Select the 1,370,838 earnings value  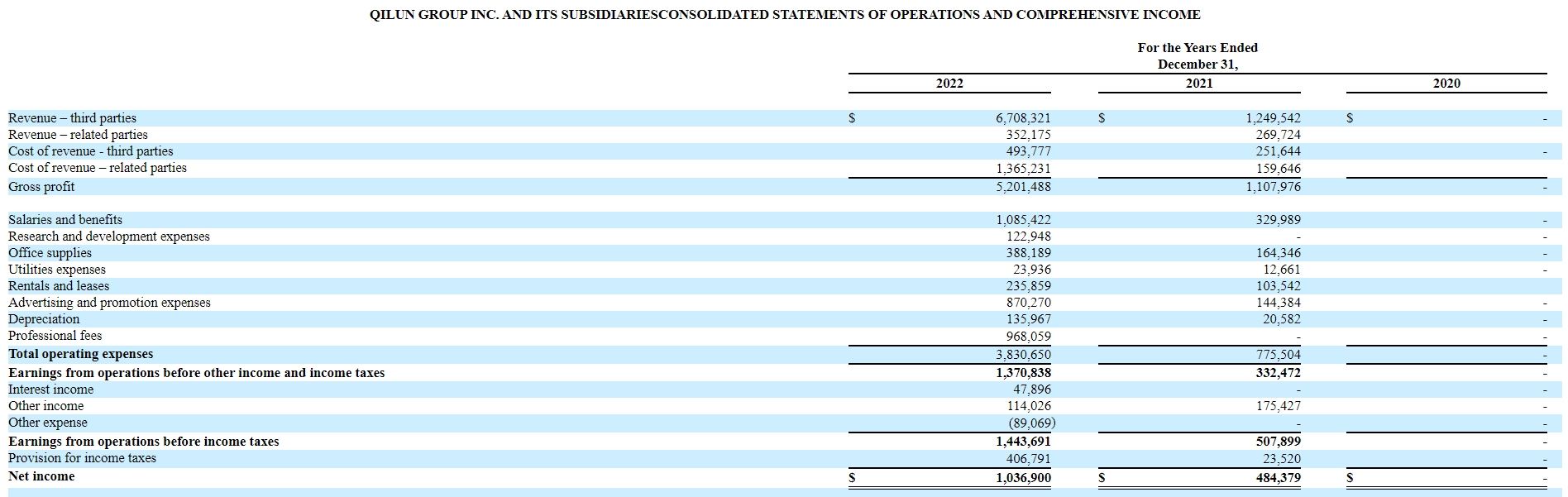pos(1023,373)
